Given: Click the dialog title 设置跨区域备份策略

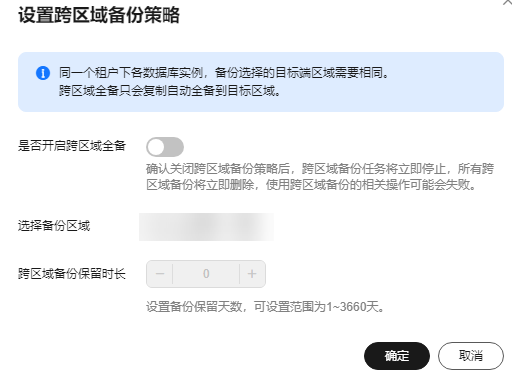Looking at the screenshot, I should pos(99,15).
